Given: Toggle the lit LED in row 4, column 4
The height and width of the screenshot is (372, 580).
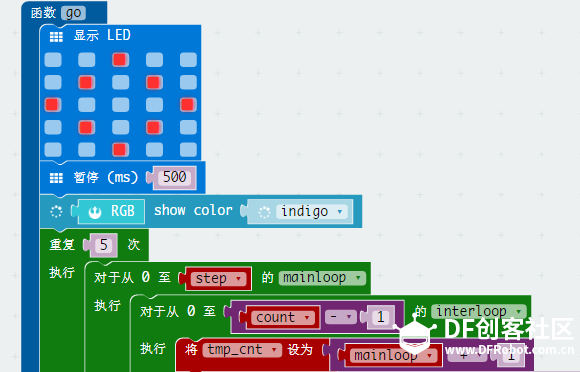Looking at the screenshot, I should tap(154, 127).
